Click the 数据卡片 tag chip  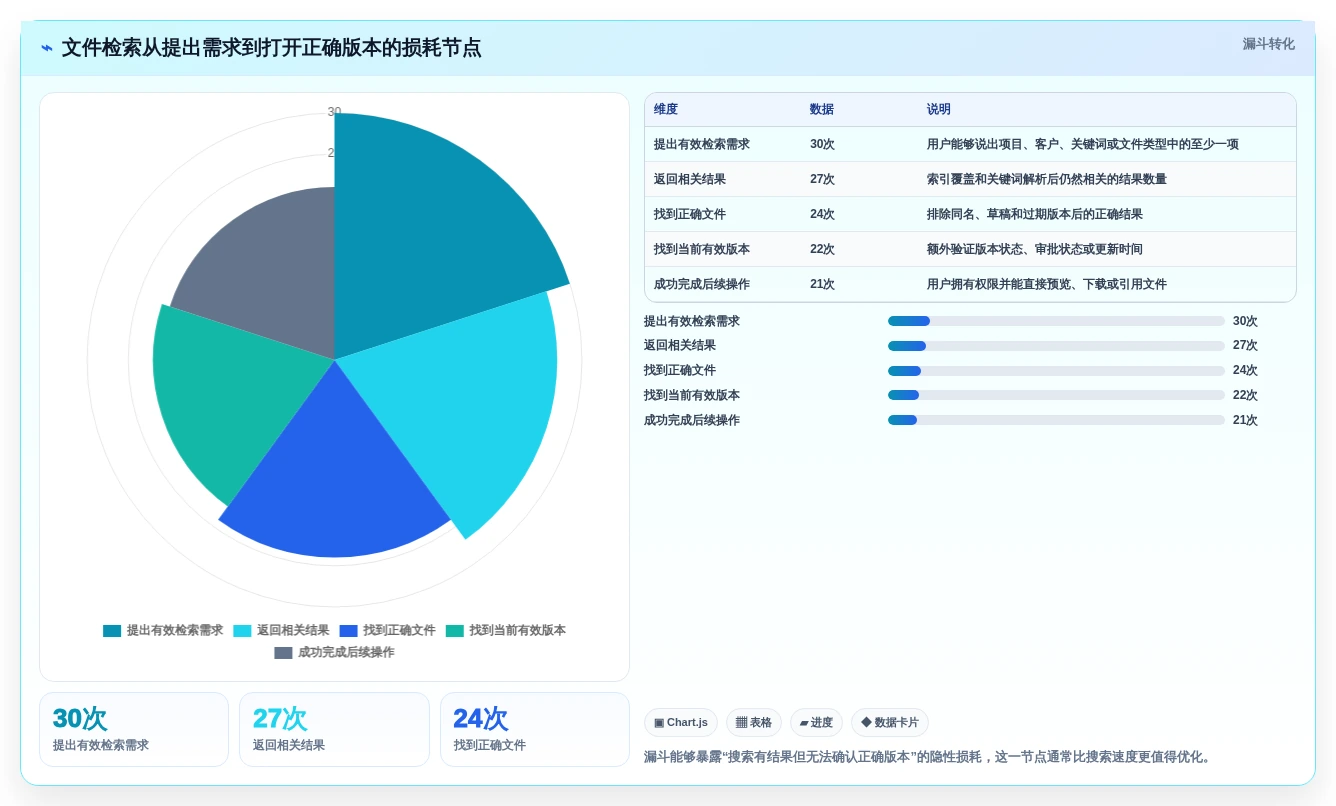point(890,722)
